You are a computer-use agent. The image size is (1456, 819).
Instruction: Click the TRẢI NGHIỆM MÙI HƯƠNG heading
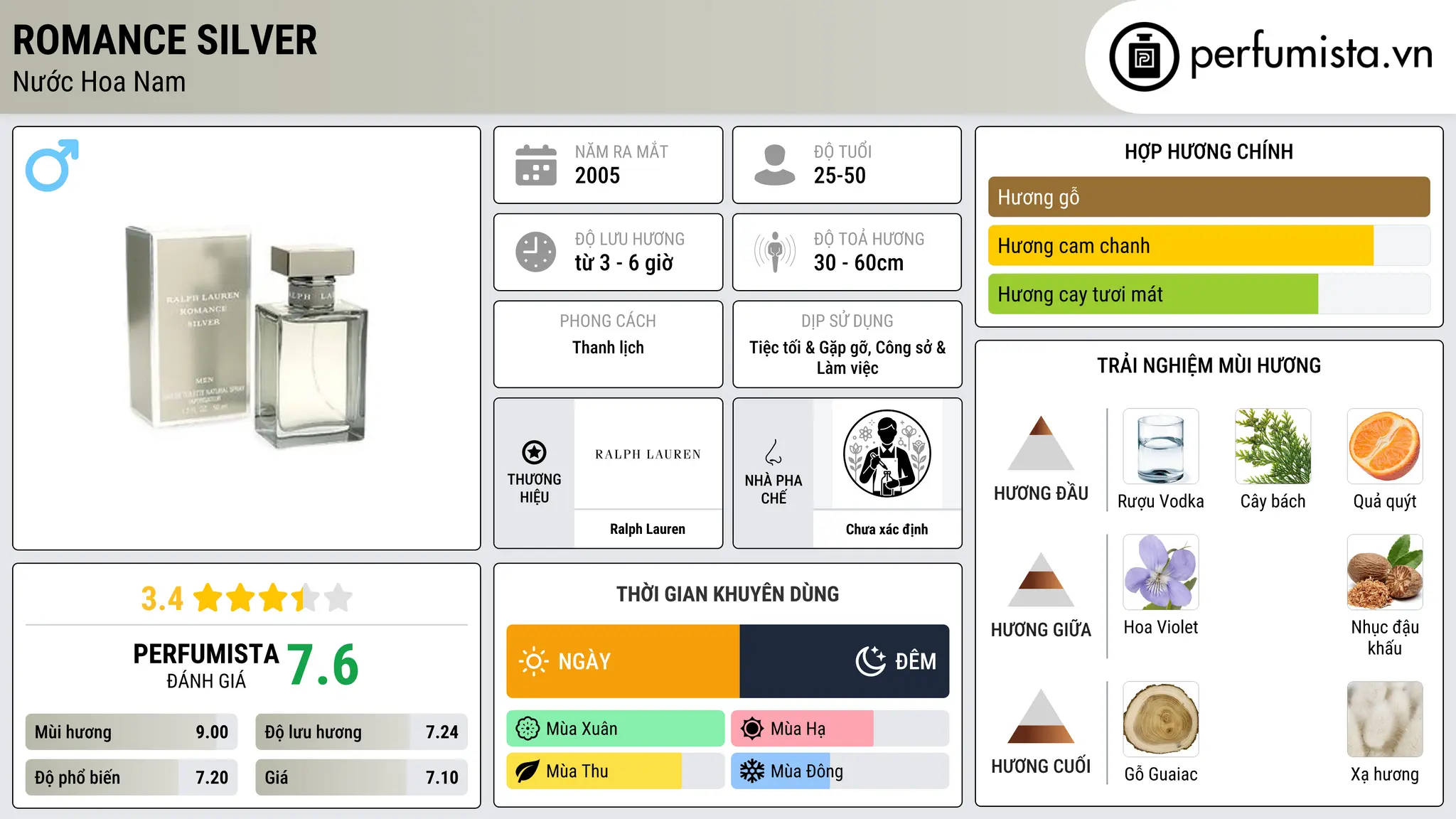1209,365
